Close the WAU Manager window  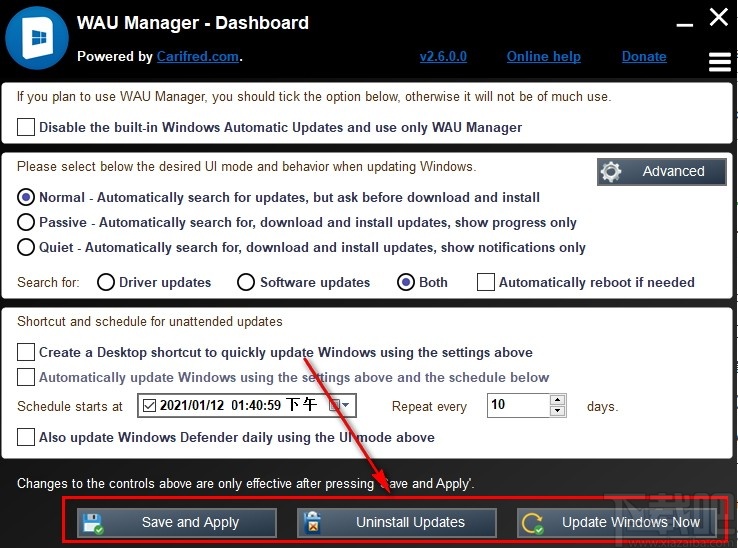point(719,17)
